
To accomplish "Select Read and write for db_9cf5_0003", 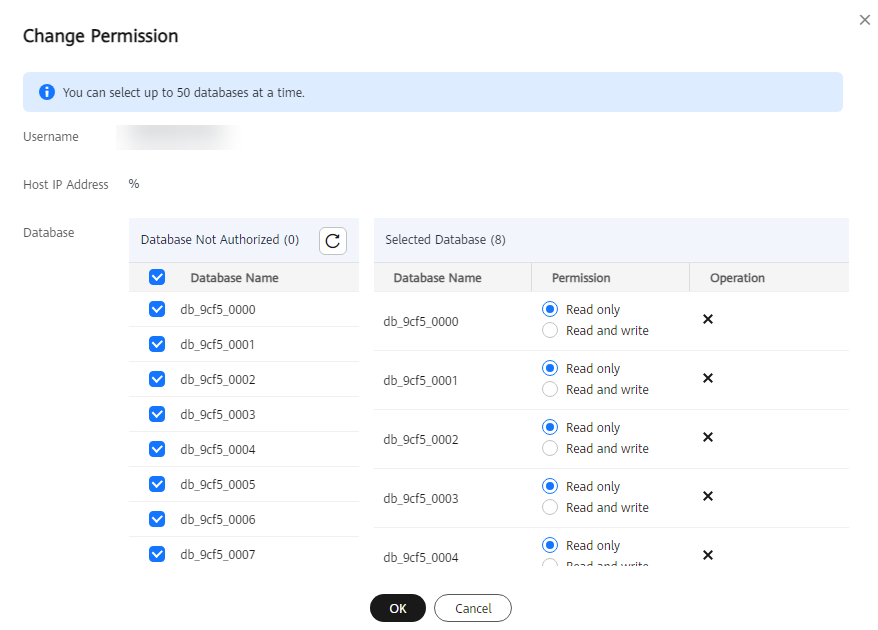I will [x=550, y=507].
